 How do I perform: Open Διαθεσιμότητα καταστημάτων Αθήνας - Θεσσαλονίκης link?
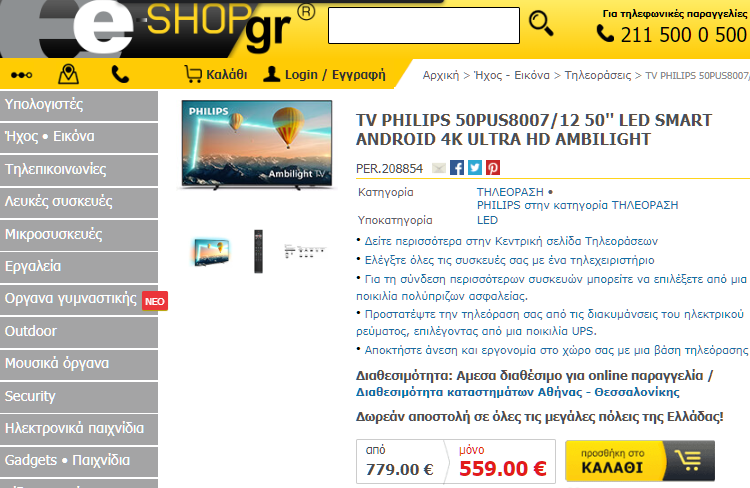coord(518,392)
